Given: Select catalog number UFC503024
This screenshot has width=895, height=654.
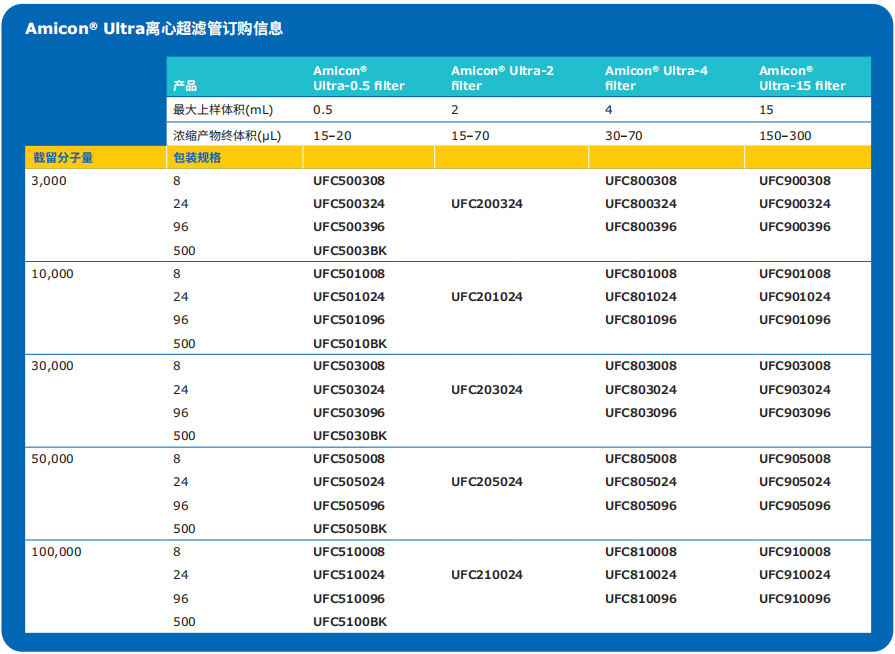Looking at the screenshot, I should click(x=349, y=390).
